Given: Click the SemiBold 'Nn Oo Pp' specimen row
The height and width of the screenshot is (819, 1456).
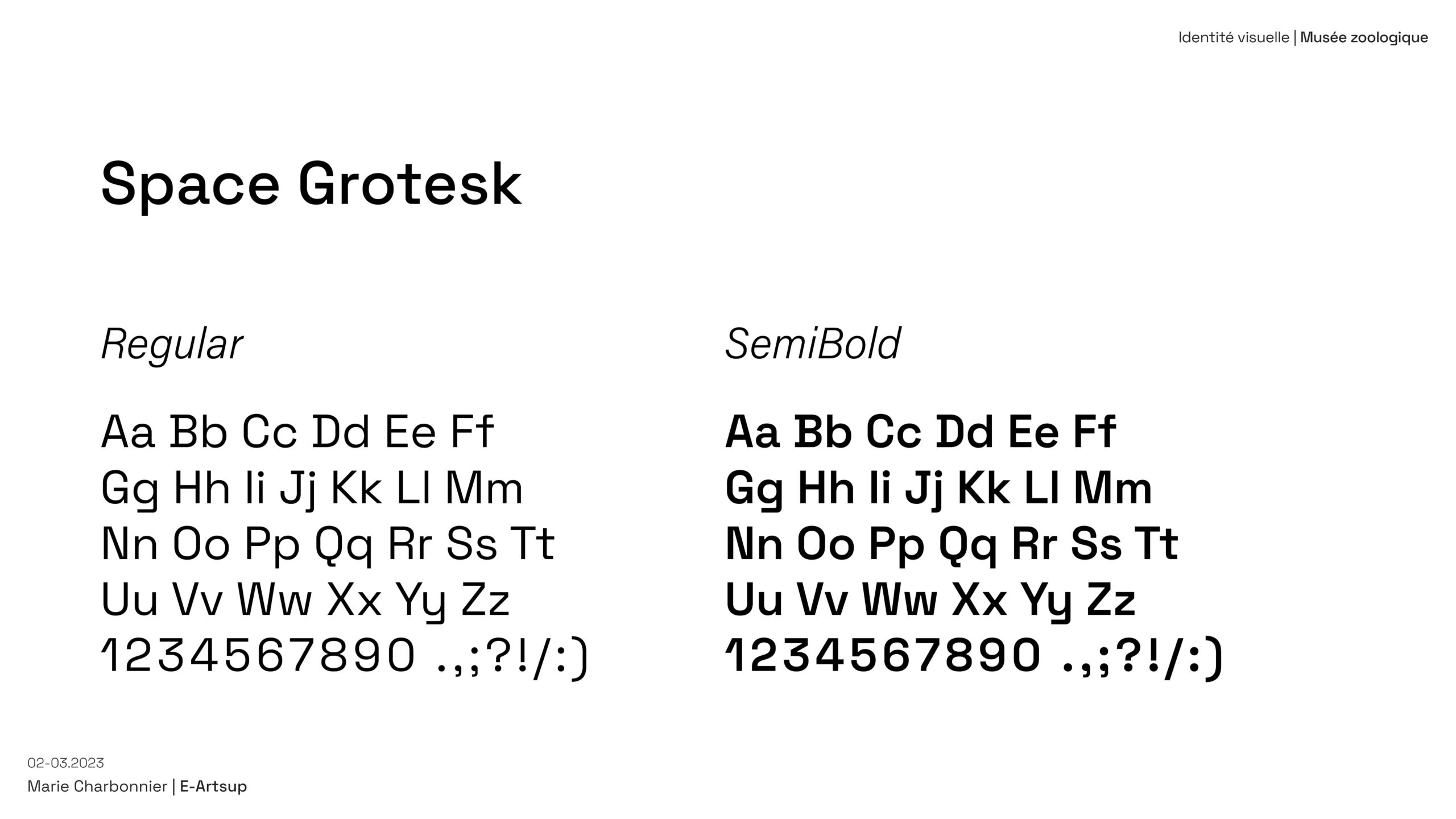Looking at the screenshot, I should [x=952, y=544].
